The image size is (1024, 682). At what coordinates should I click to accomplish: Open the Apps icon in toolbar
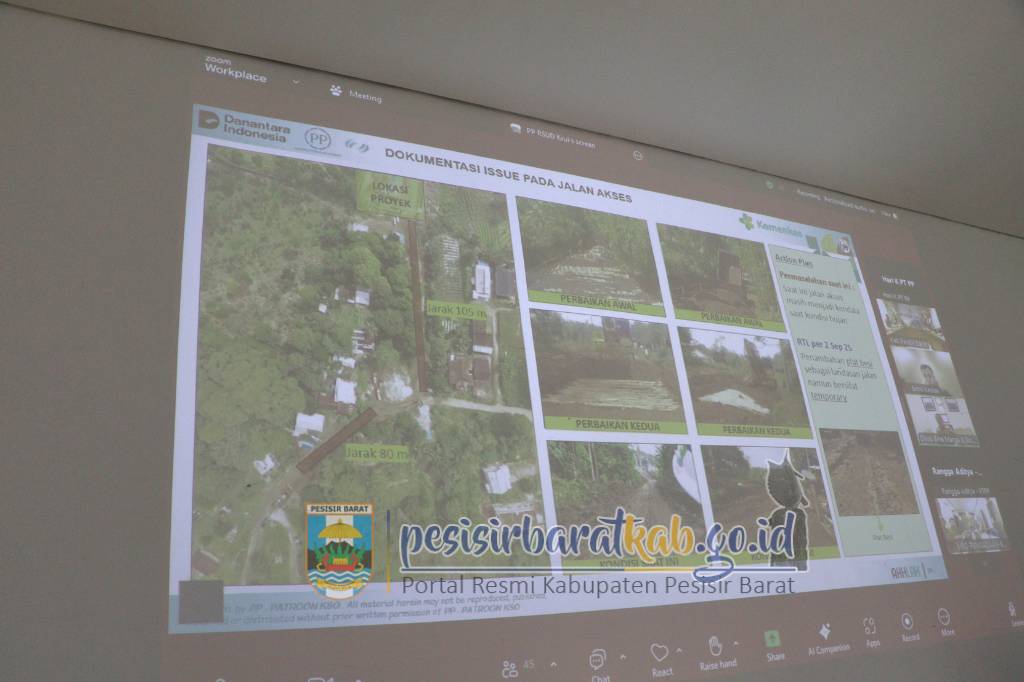coord(870,627)
